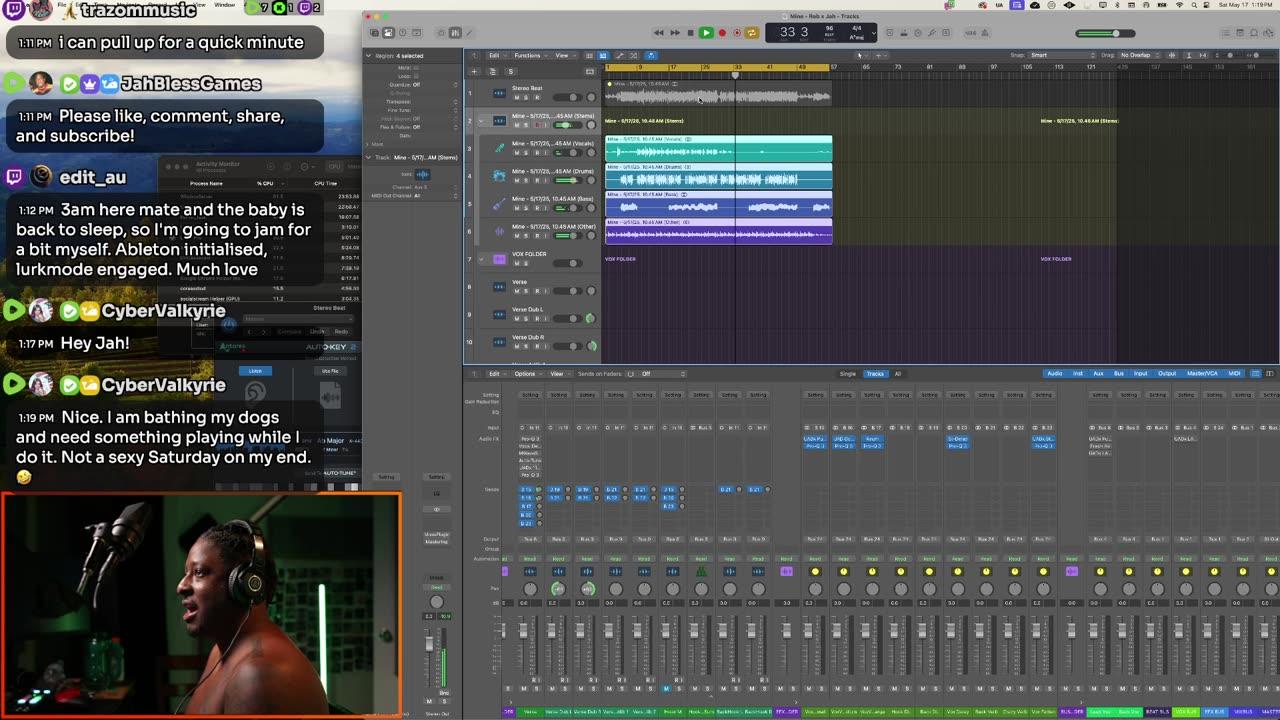Click the Bass track guitar icon
Viewport: 1280px width, 720px height.
pos(500,203)
